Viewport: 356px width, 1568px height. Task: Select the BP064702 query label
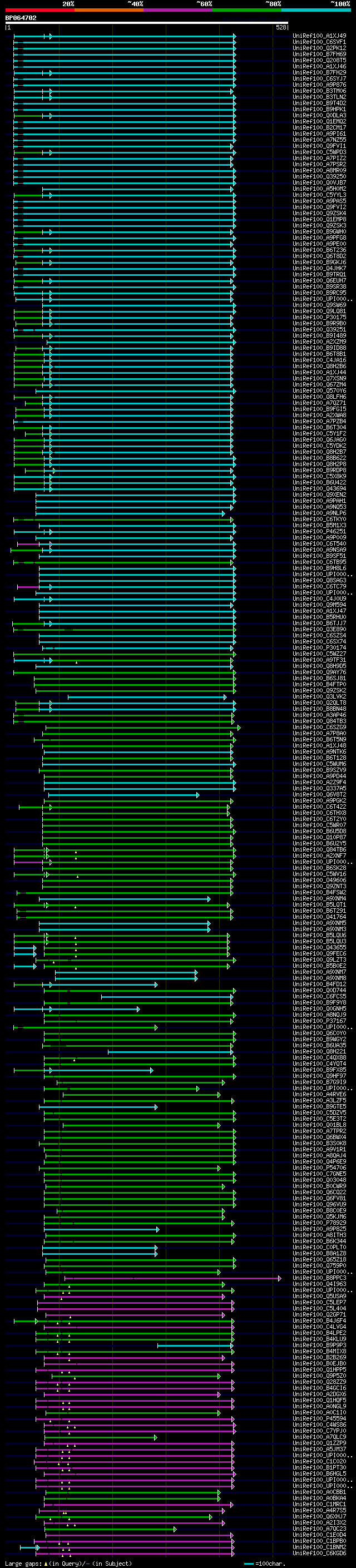(21, 18)
